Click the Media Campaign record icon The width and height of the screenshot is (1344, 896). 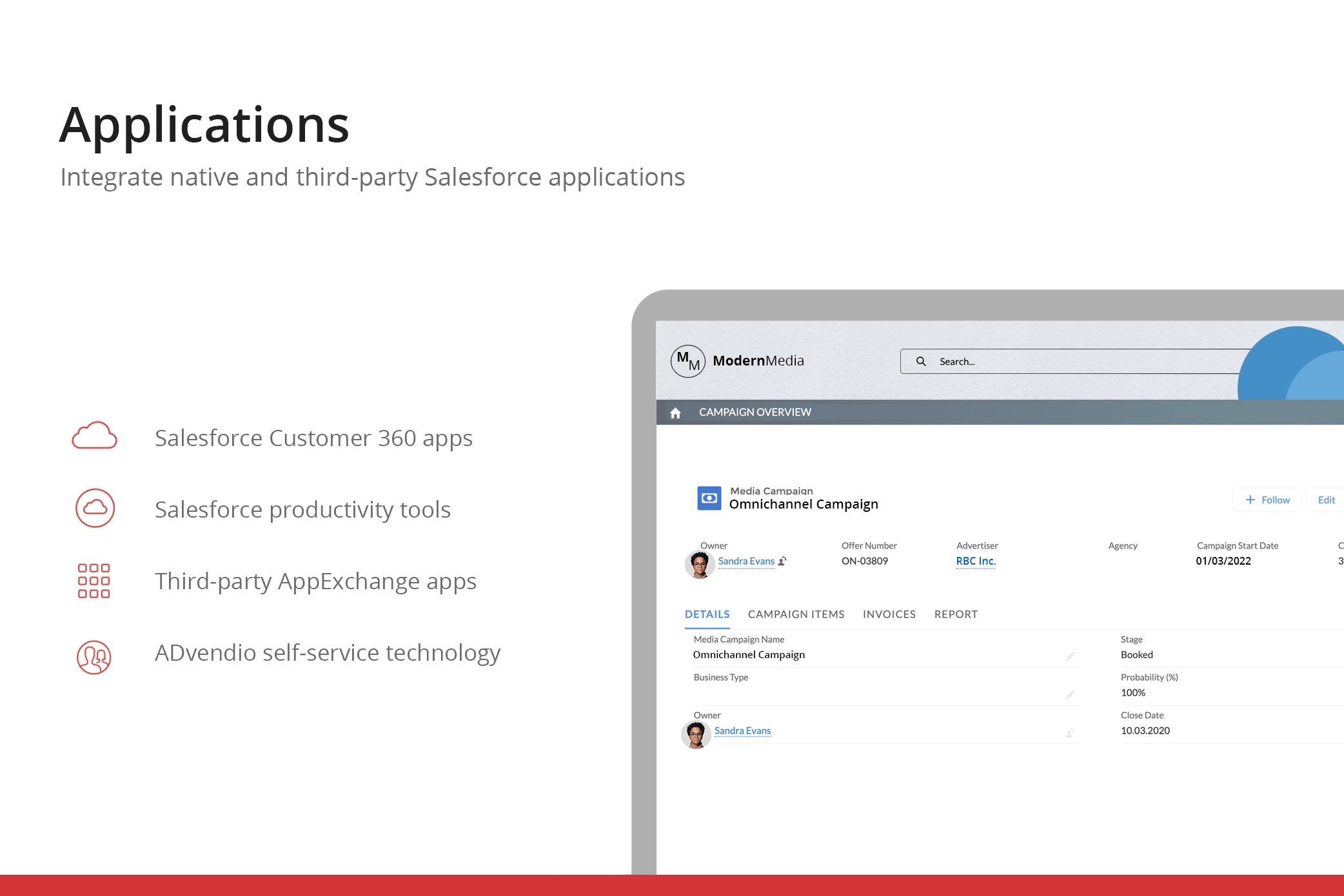(x=709, y=498)
